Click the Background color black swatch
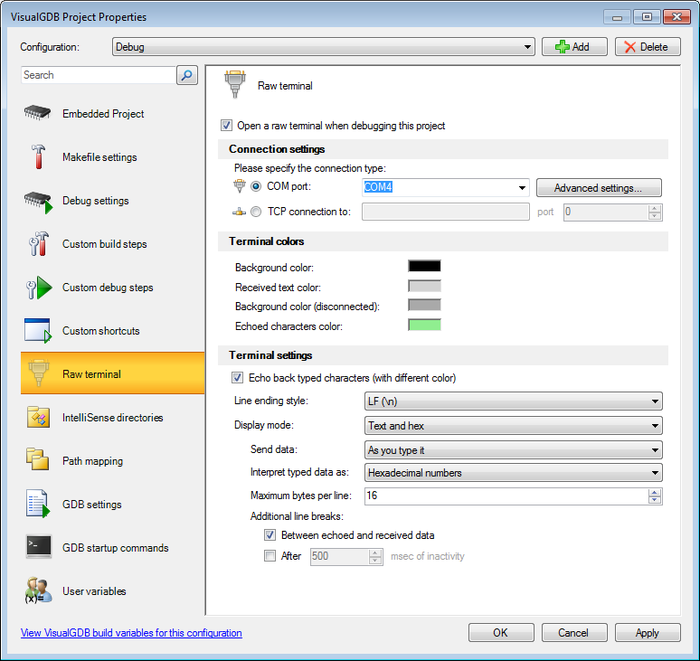Image resolution: width=700 pixels, height=661 pixels. (x=425, y=266)
